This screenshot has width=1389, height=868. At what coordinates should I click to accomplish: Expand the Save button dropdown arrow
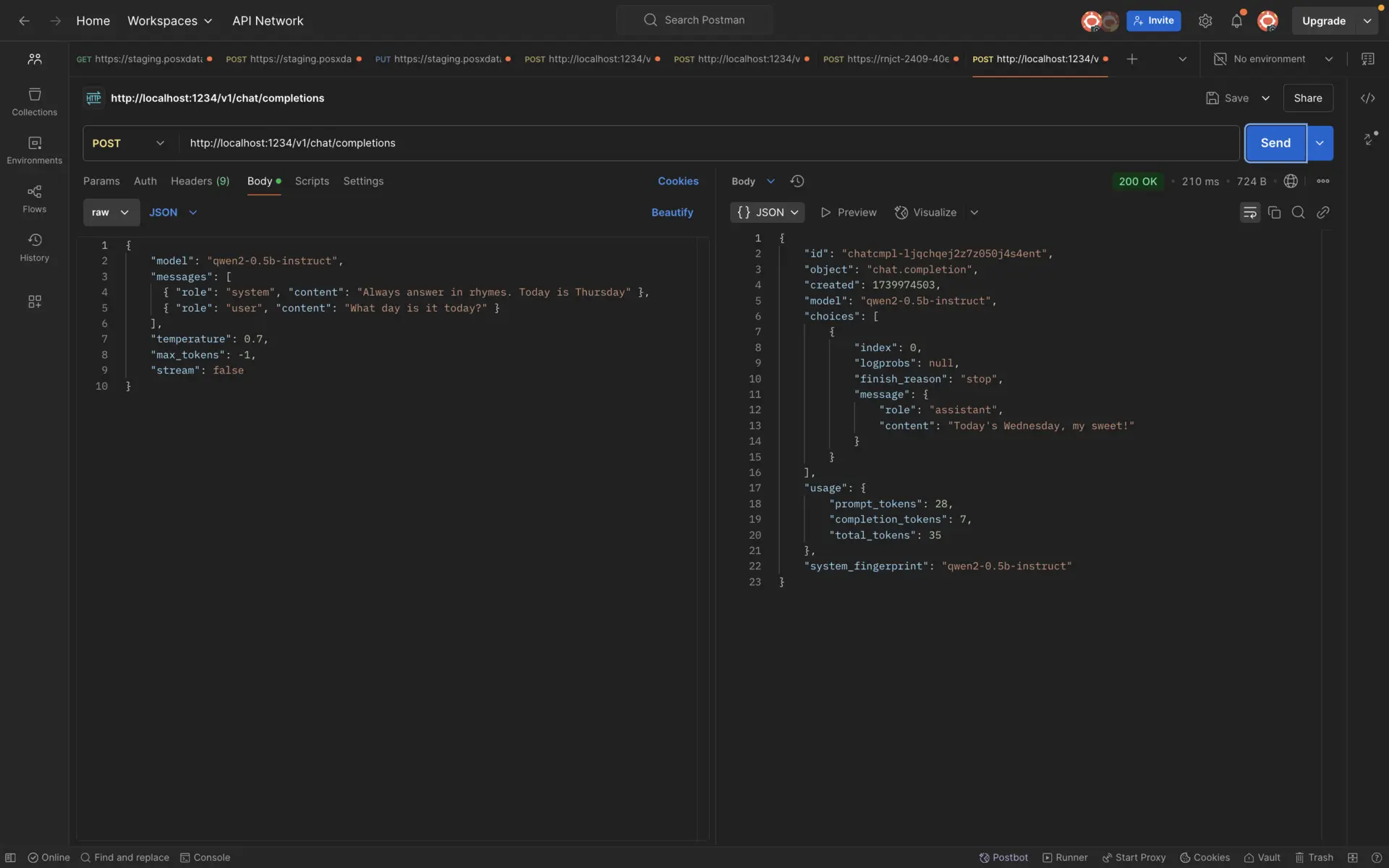coord(1266,98)
